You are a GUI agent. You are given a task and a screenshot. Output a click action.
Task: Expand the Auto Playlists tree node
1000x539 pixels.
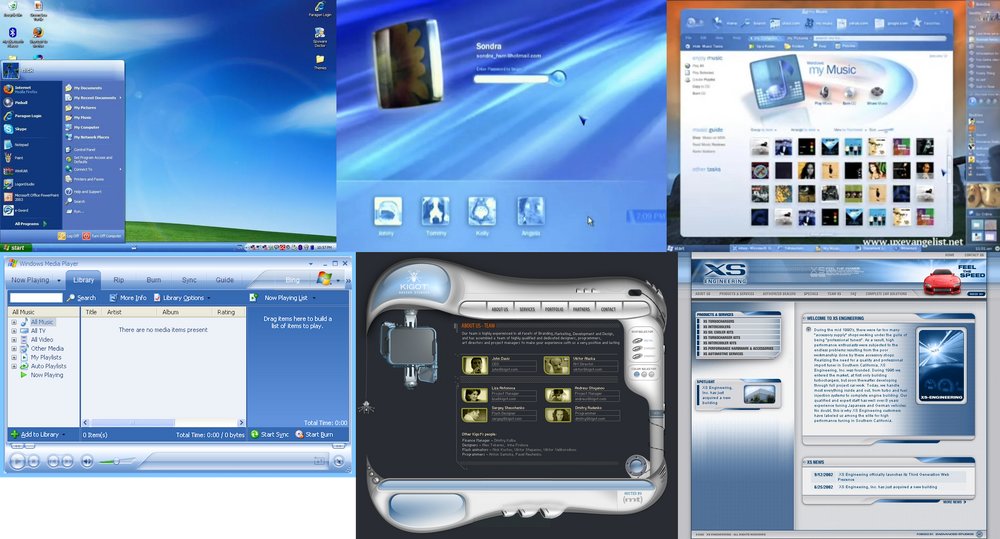coord(14,367)
